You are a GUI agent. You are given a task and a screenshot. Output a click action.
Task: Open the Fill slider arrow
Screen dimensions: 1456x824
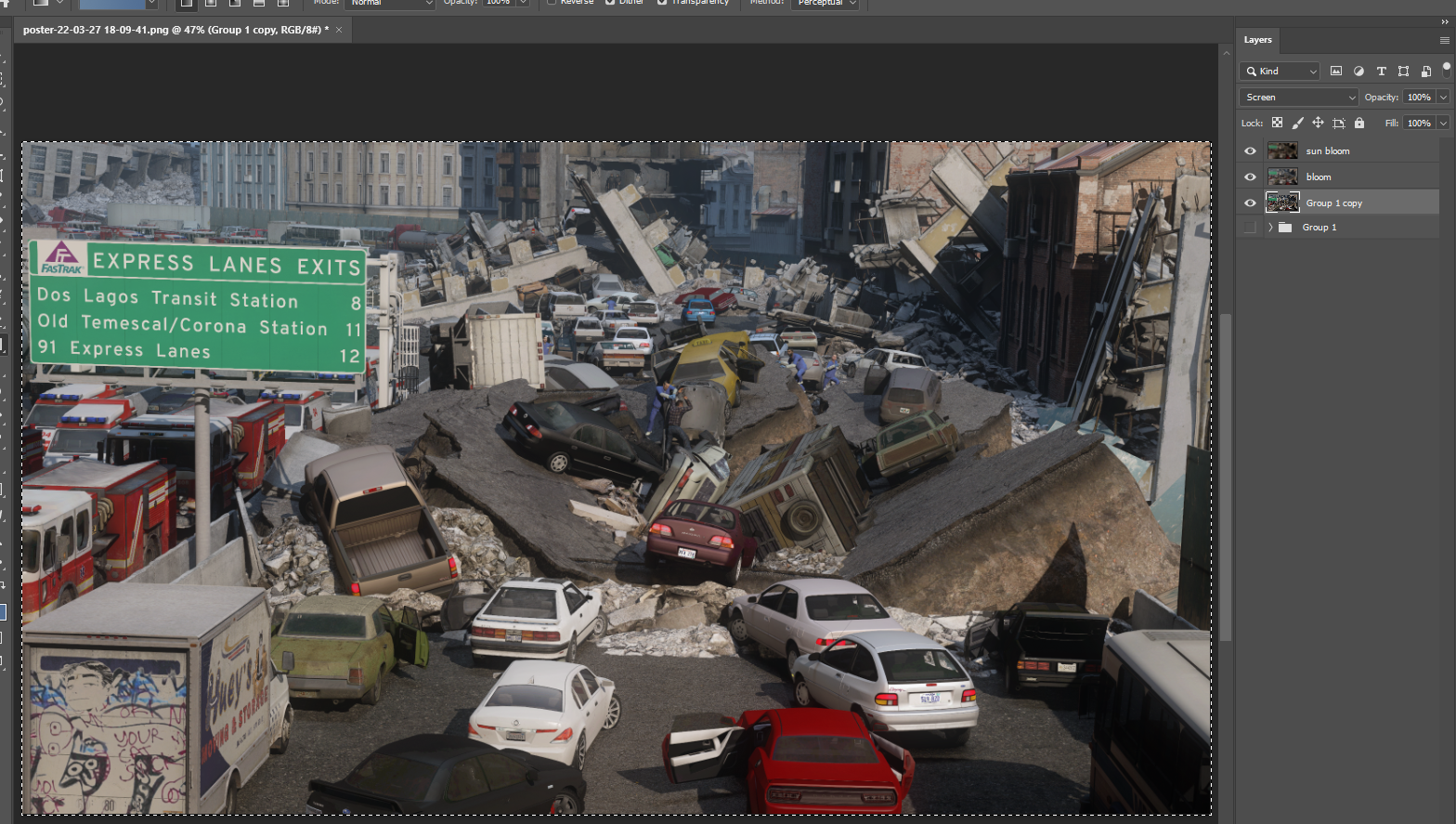(1443, 123)
